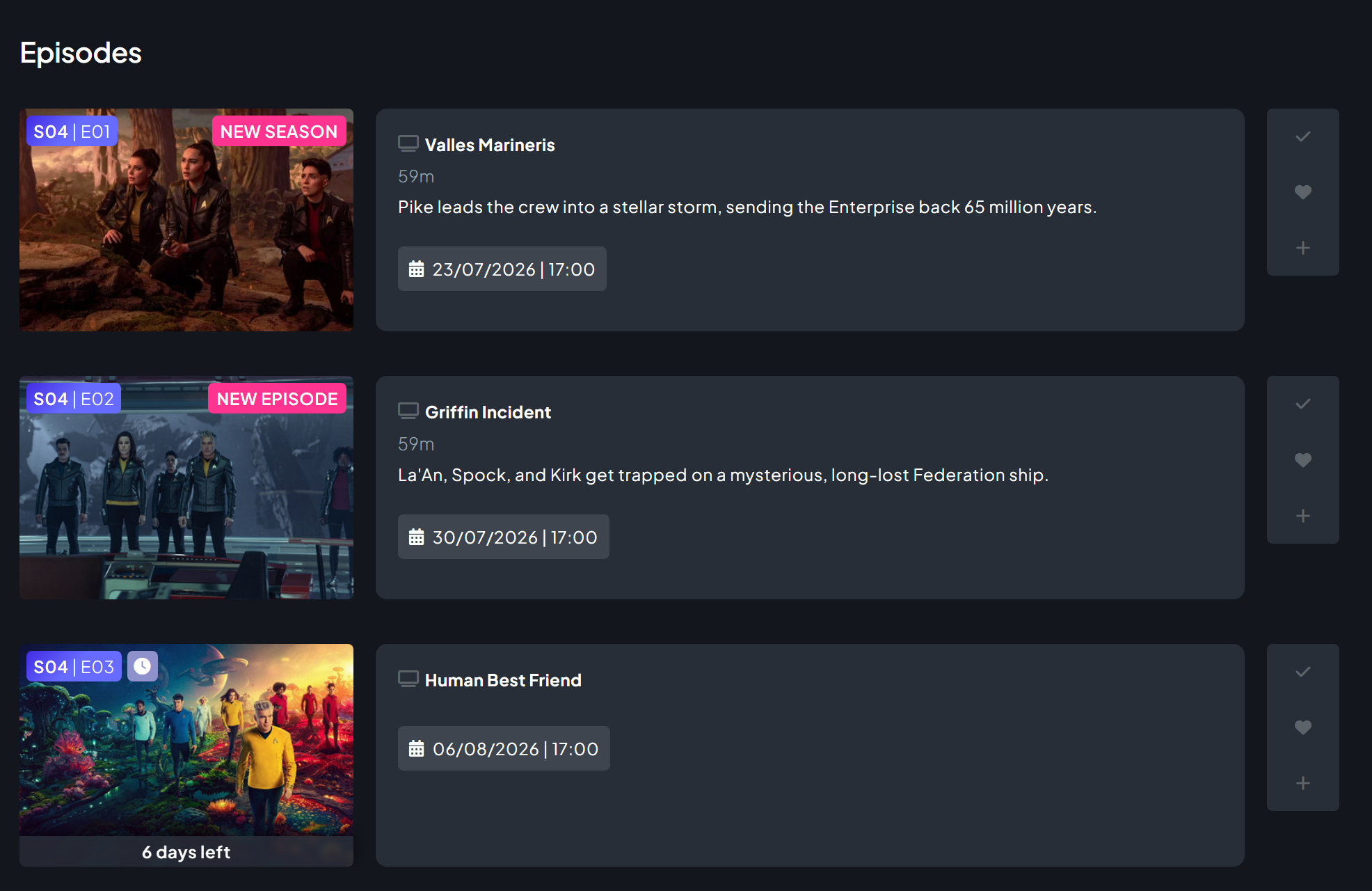Mark Human Best Friend as watched
The width and height of the screenshot is (1372, 891).
tap(1302, 672)
